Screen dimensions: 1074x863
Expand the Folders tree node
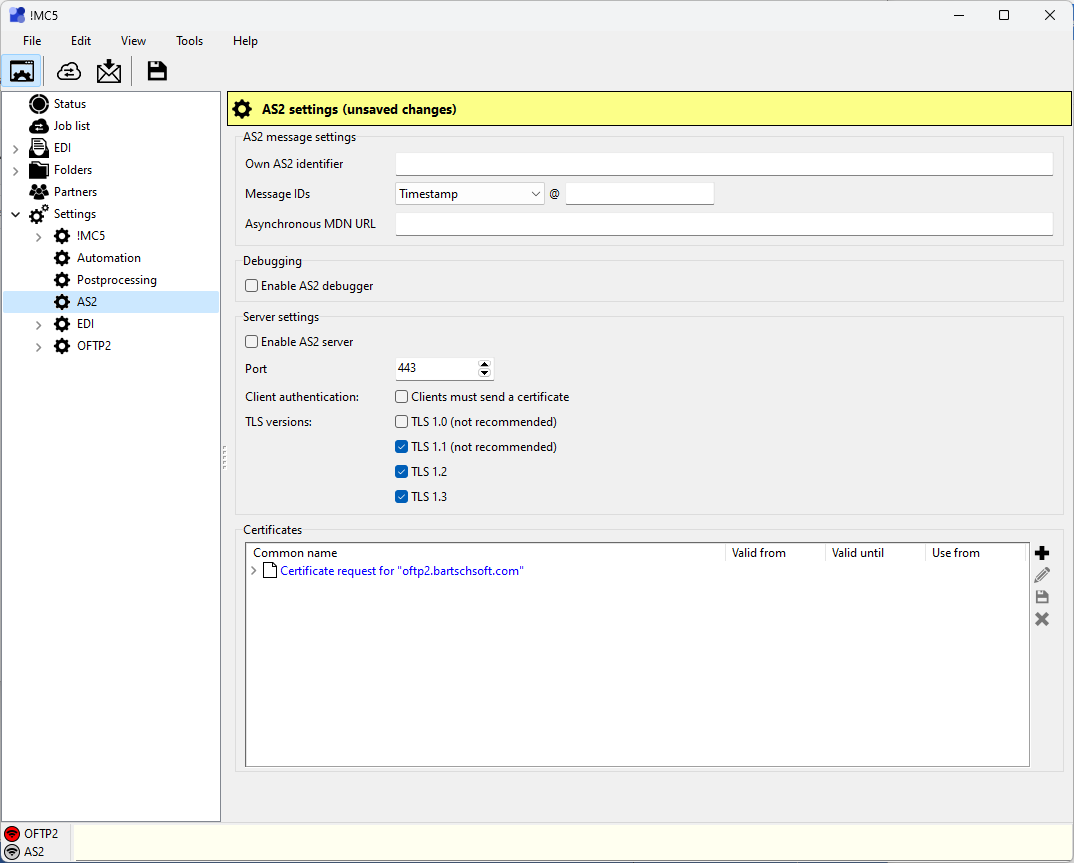pyautogui.click(x=16, y=171)
